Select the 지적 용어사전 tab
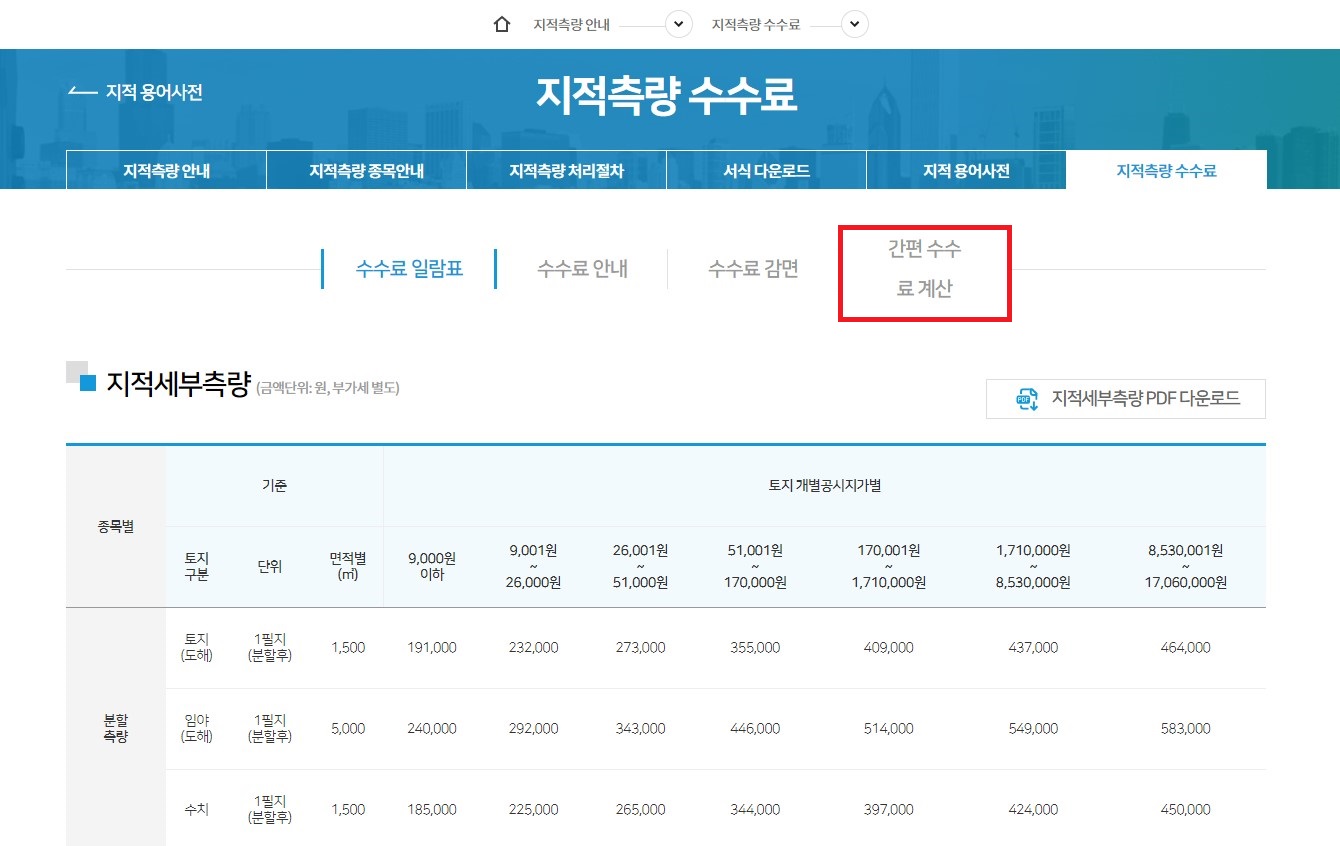This screenshot has height=846, width=1340. point(966,169)
